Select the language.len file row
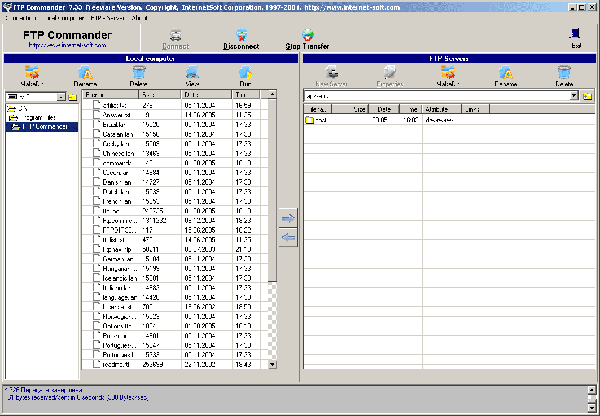 [175, 297]
